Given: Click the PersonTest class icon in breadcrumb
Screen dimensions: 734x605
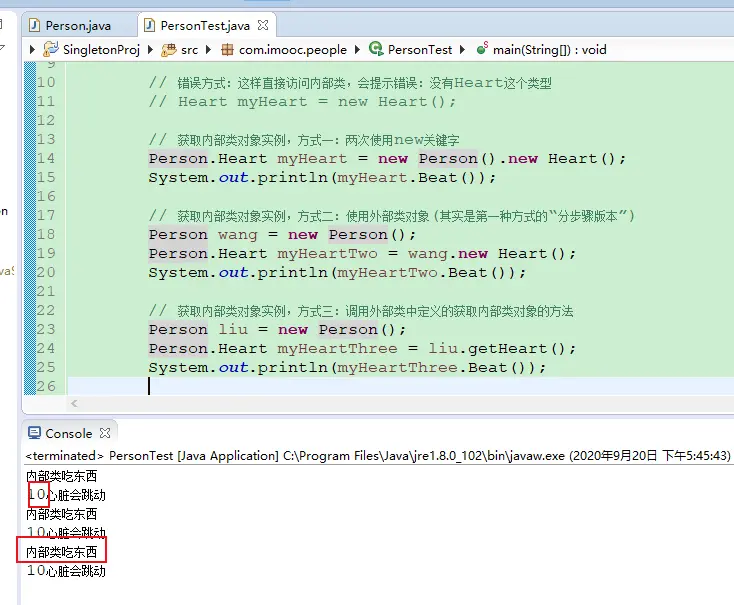Looking at the screenshot, I should point(376,49).
